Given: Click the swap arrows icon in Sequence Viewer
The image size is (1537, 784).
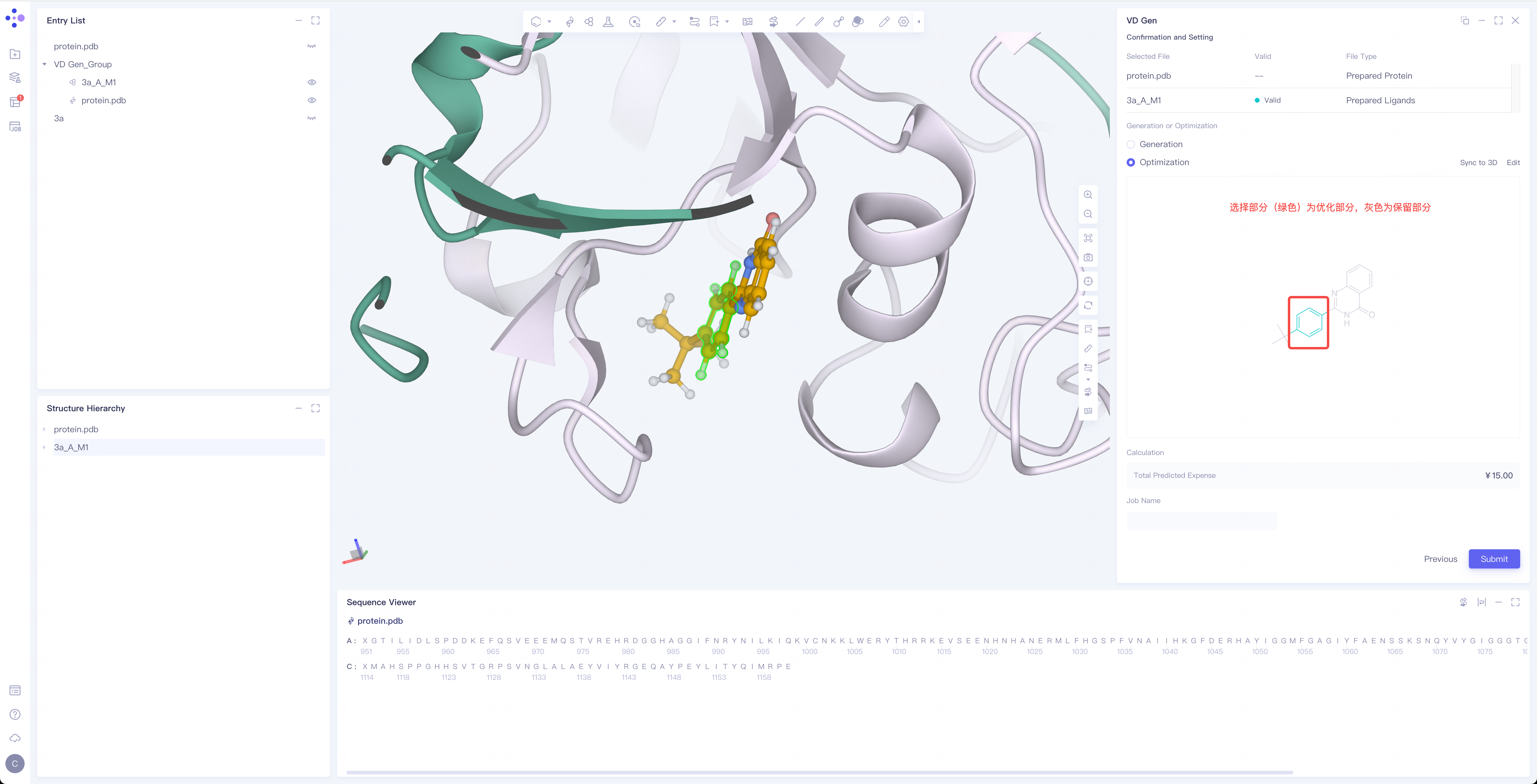Looking at the screenshot, I should click(x=1463, y=602).
